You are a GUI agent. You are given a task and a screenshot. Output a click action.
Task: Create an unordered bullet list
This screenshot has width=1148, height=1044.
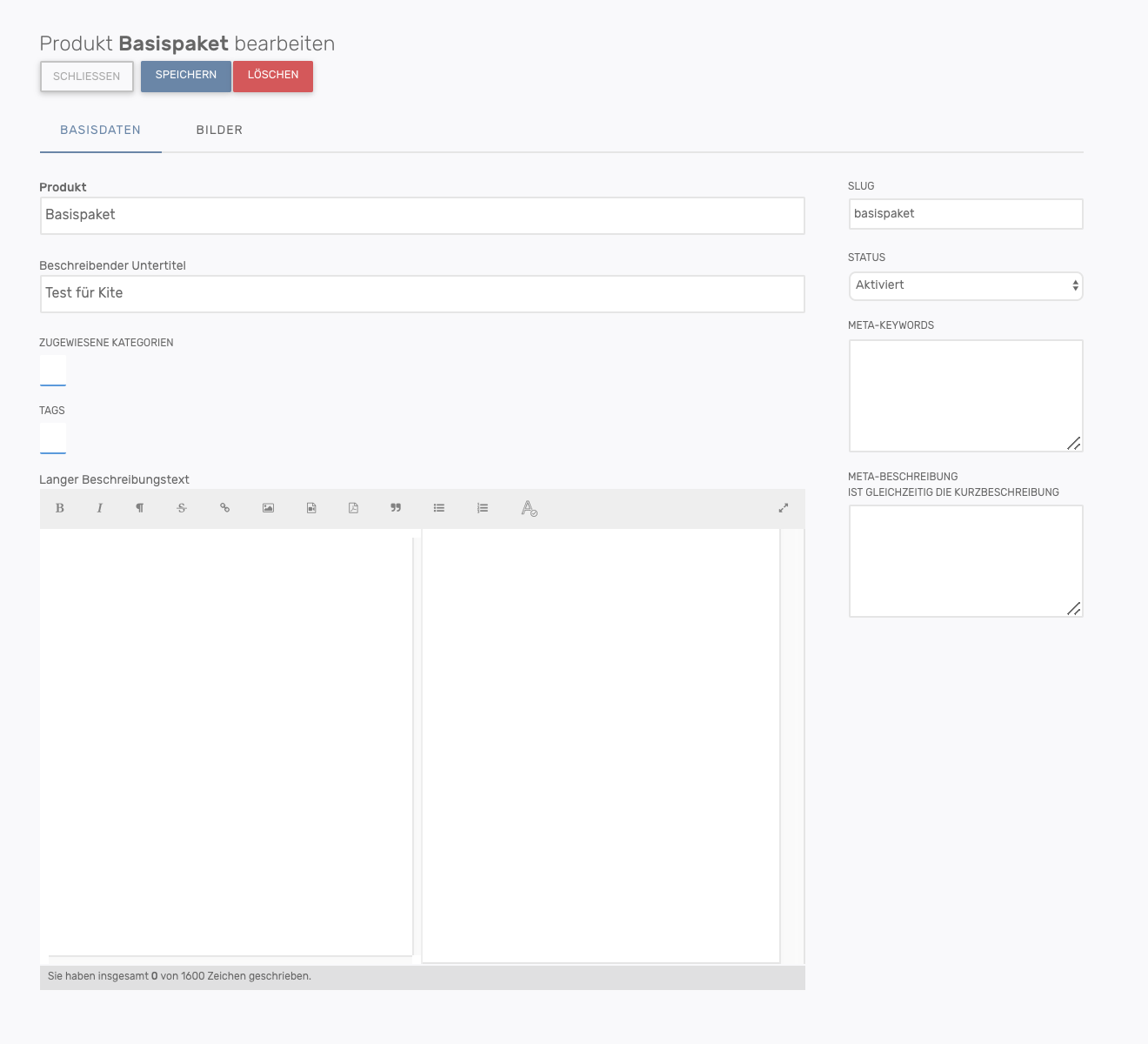coord(439,508)
